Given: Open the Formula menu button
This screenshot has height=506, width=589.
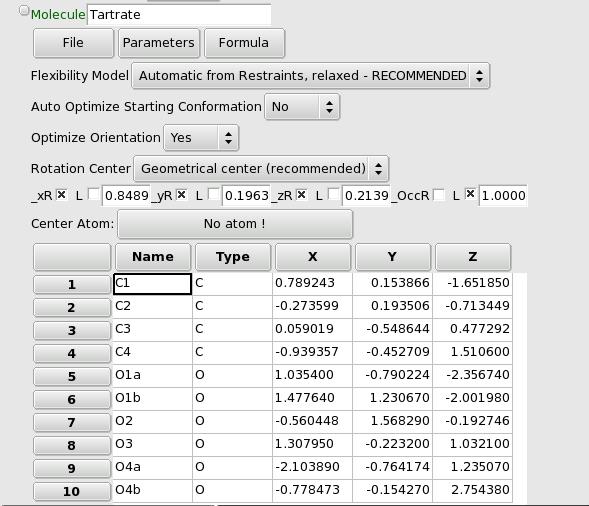Looking at the screenshot, I should 244,43.
